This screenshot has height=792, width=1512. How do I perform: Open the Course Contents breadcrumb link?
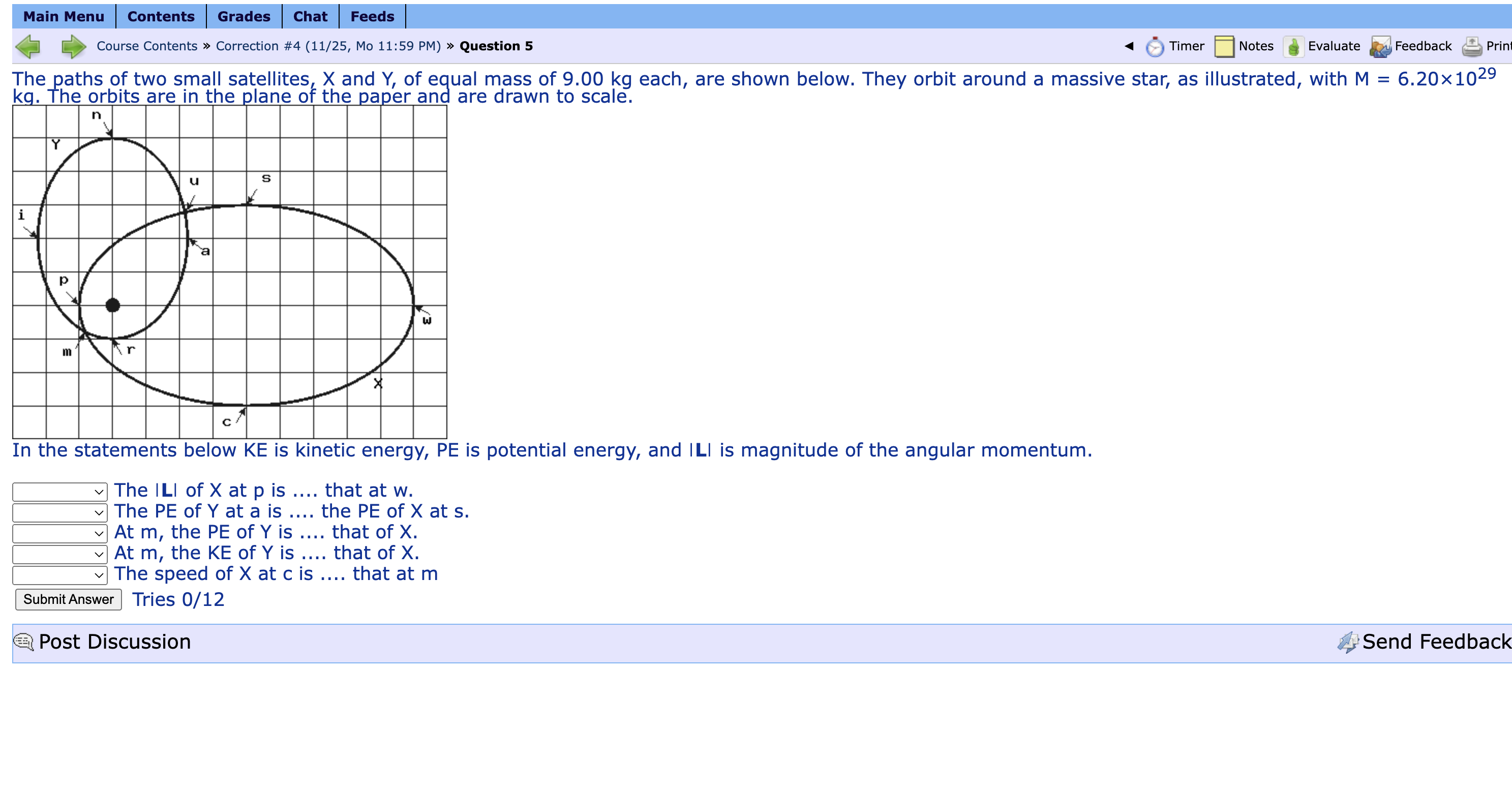point(146,46)
